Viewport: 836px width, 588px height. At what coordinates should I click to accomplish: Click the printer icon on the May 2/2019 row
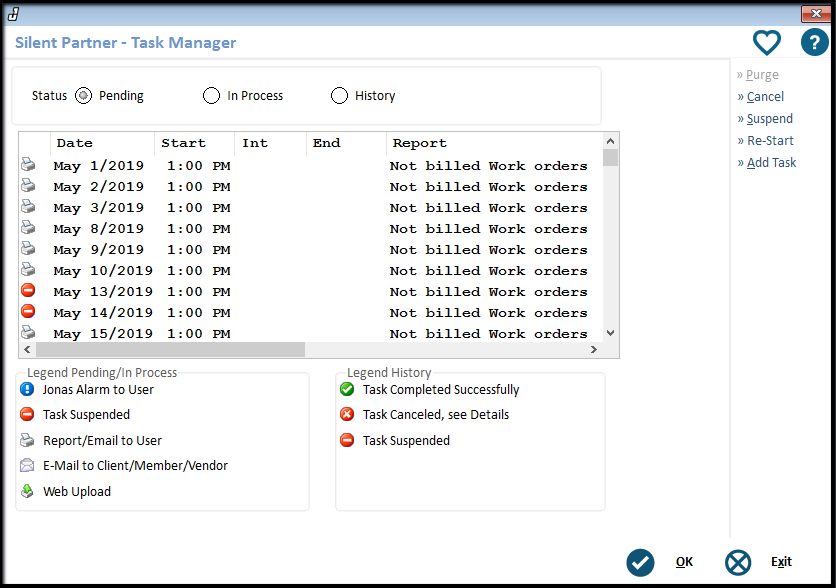28,186
